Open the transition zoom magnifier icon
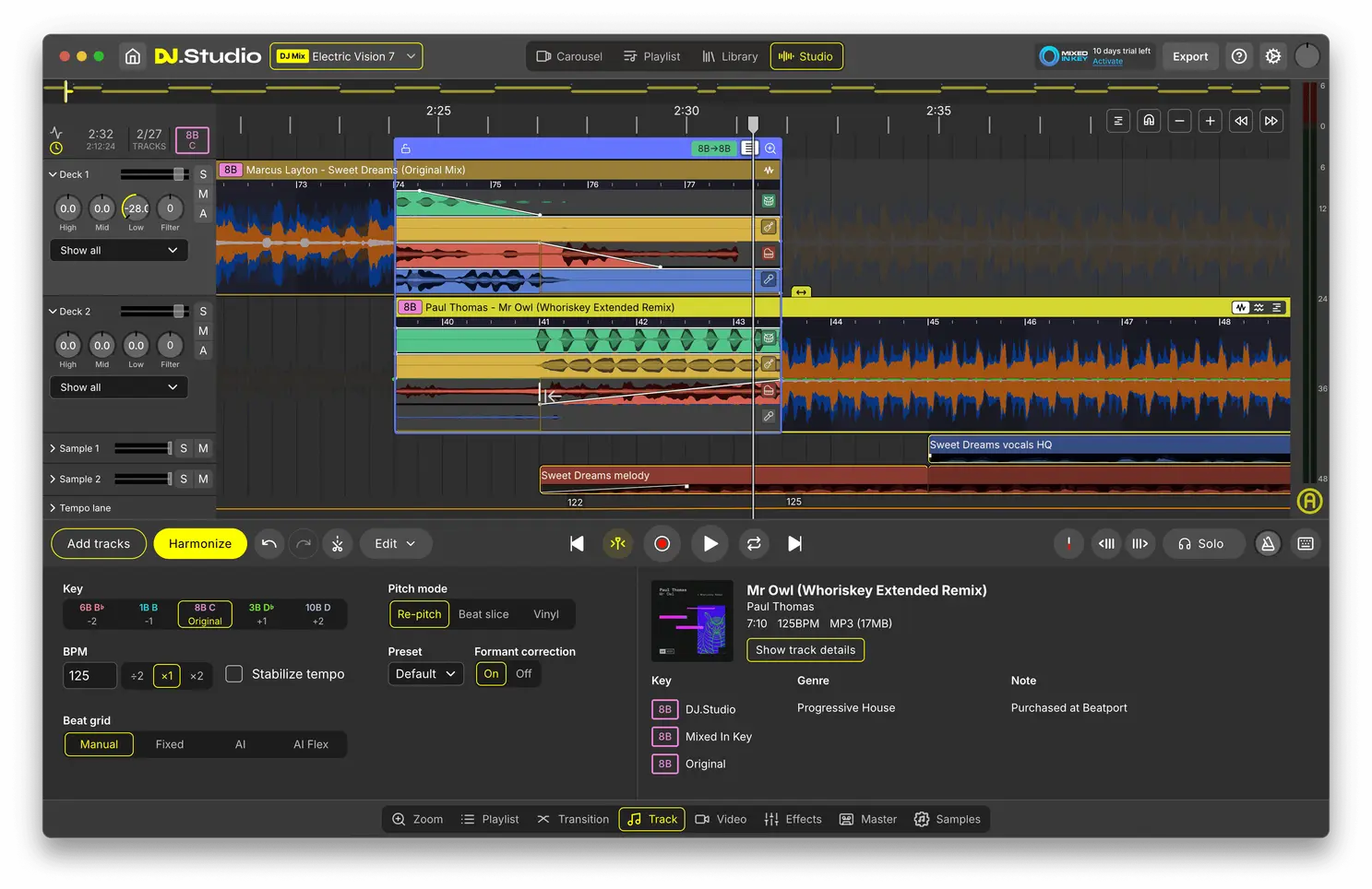1372x889 pixels. click(770, 148)
